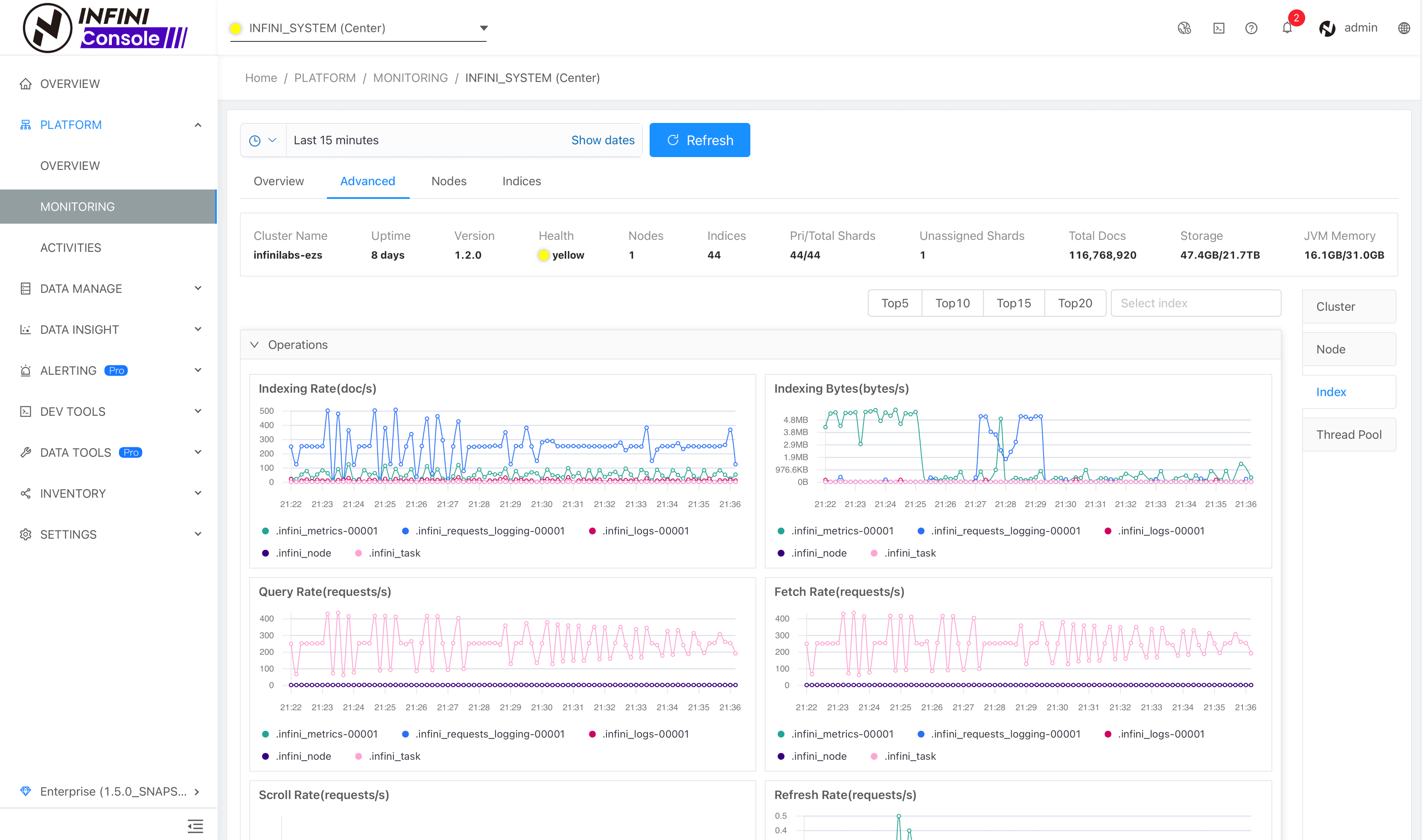This screenshot has width=1423, height=840.
Task: Click the DATA MANAGE sidebar icon
Action: (26, 289)
